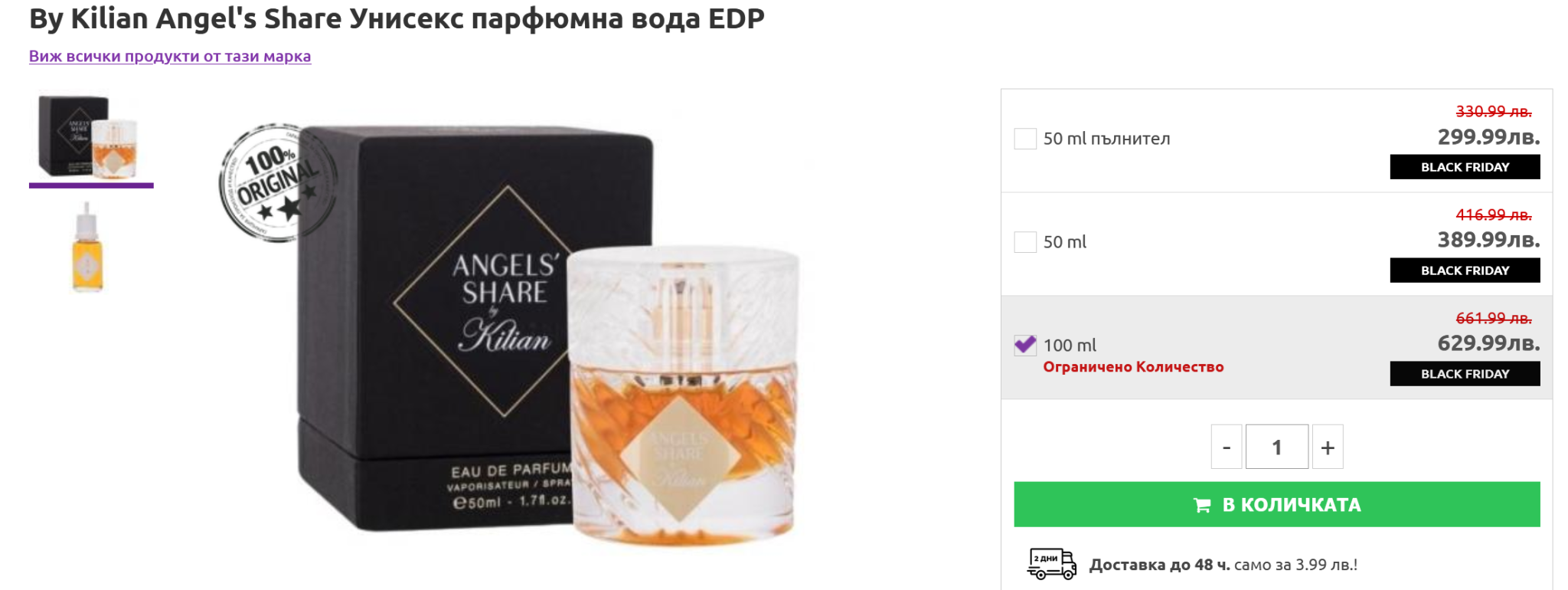Click the delivery truck icon
1568x590 pixels.
coord(1051,564)
